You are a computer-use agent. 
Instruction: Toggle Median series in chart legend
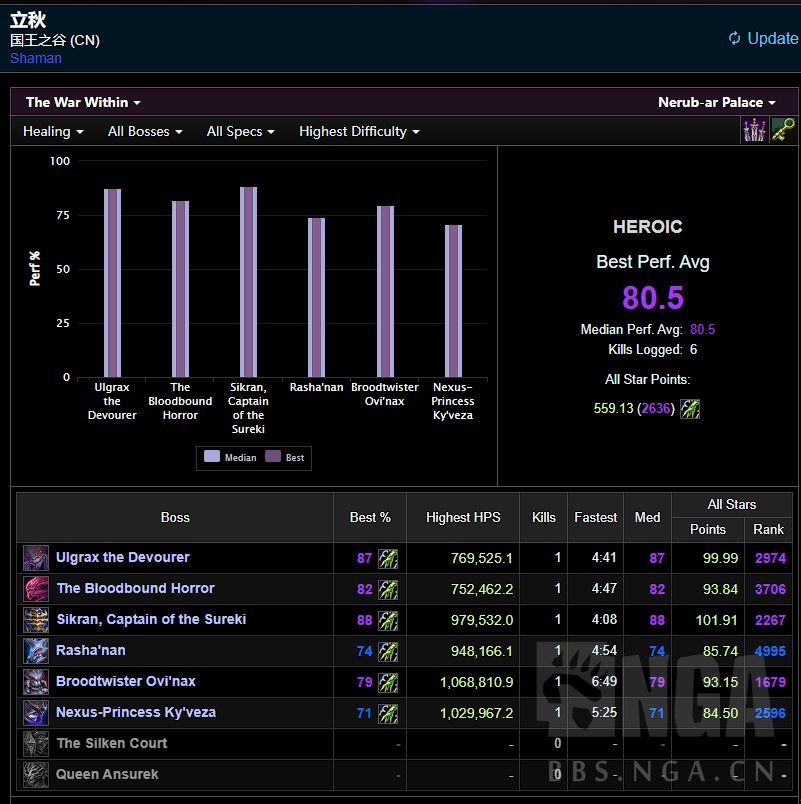230,457
